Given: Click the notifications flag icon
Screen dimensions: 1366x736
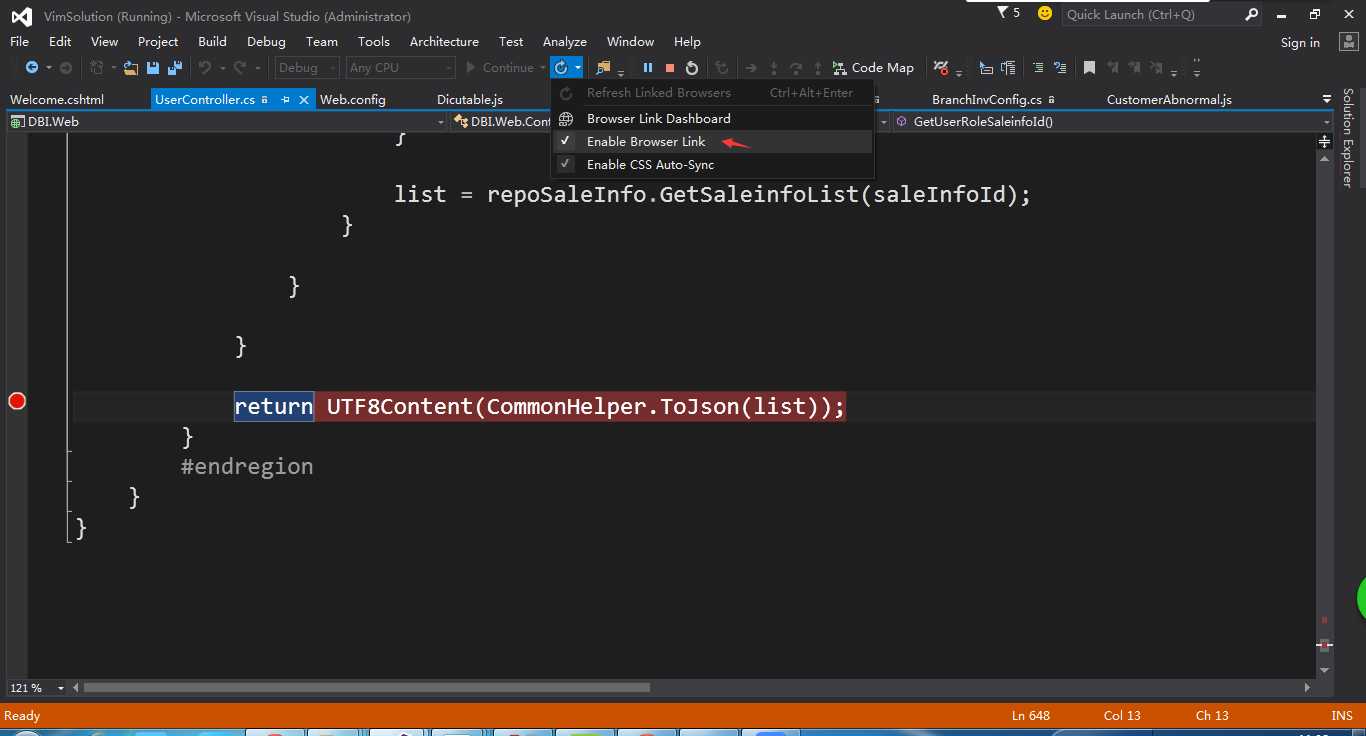Looking at the screenshot, I should click(1003, 13).
